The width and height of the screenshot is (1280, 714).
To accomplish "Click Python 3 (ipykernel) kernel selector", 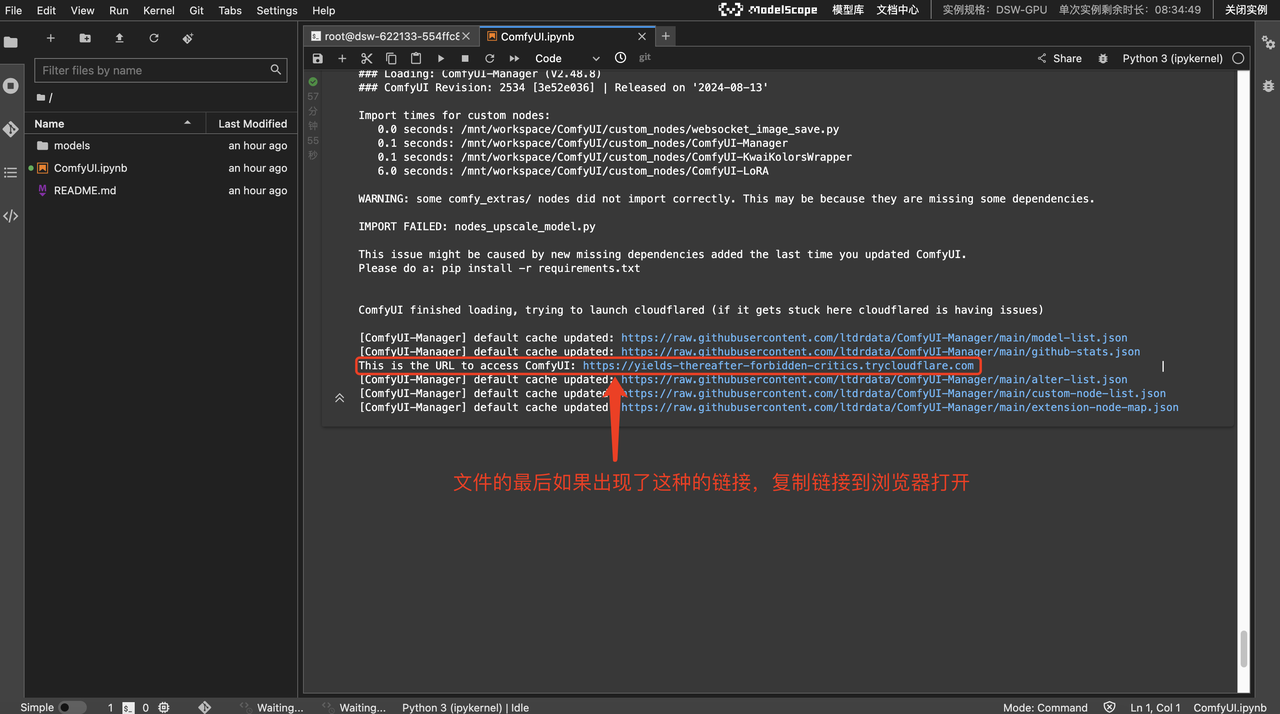I will (x=1172, y=58).
